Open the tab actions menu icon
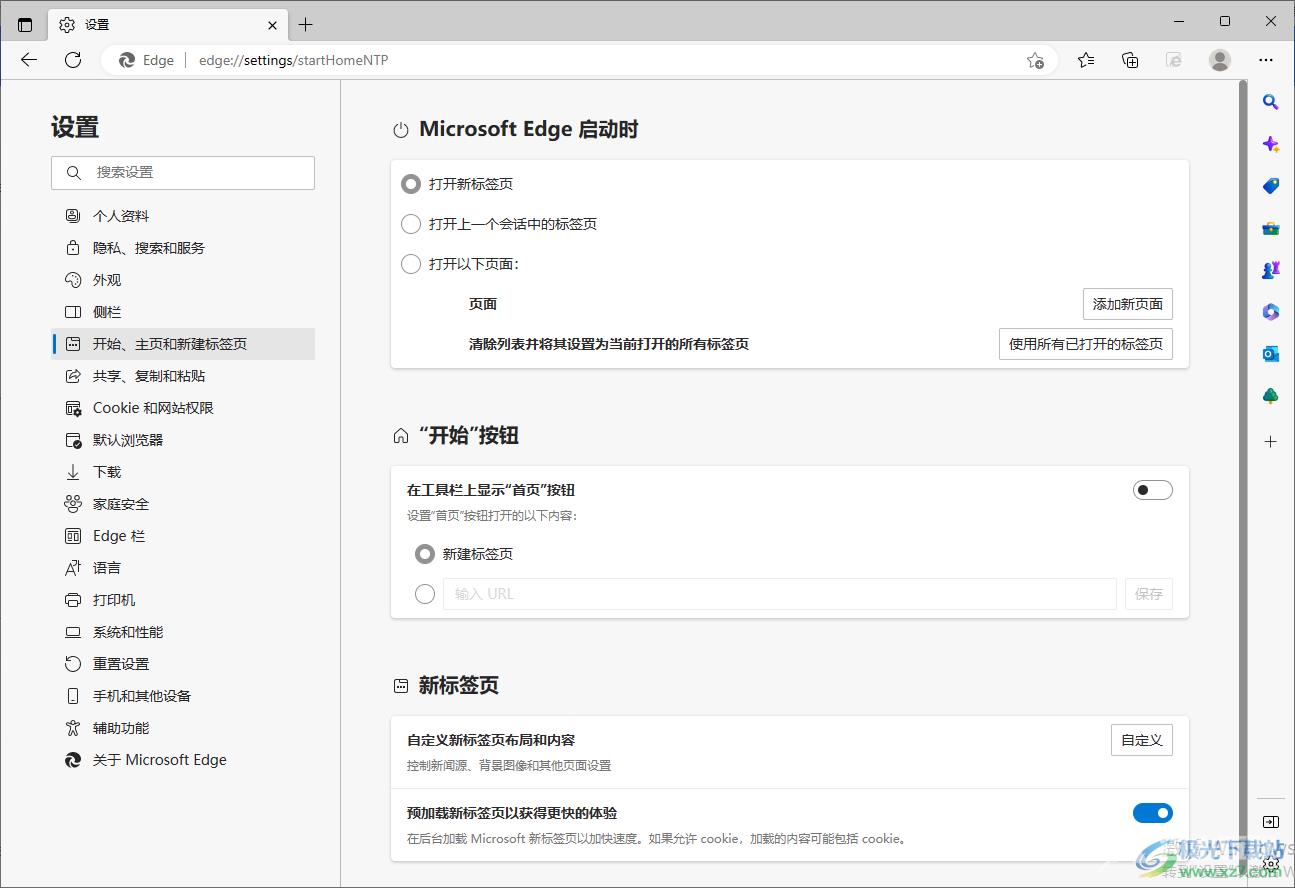The image size is (1295, 888). click(25, 25)
